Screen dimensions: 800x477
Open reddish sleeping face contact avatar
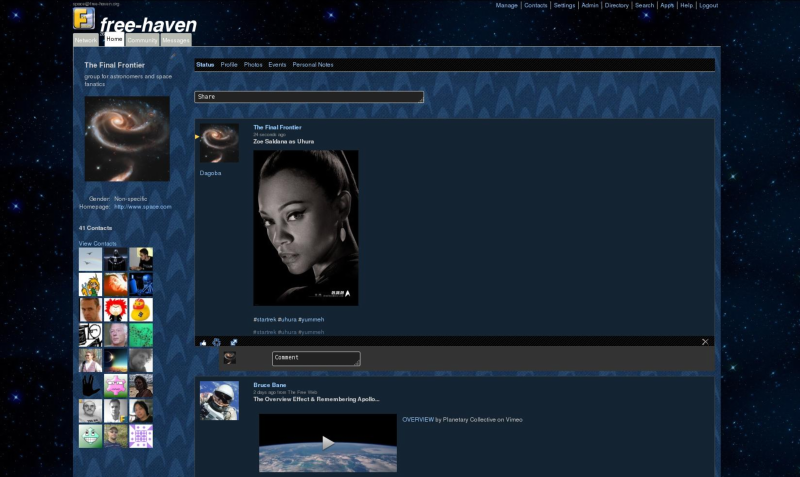click(x=116, y=284)
